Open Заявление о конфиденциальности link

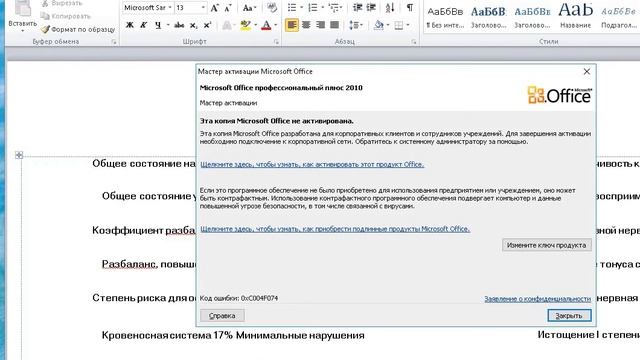[538, 299]
